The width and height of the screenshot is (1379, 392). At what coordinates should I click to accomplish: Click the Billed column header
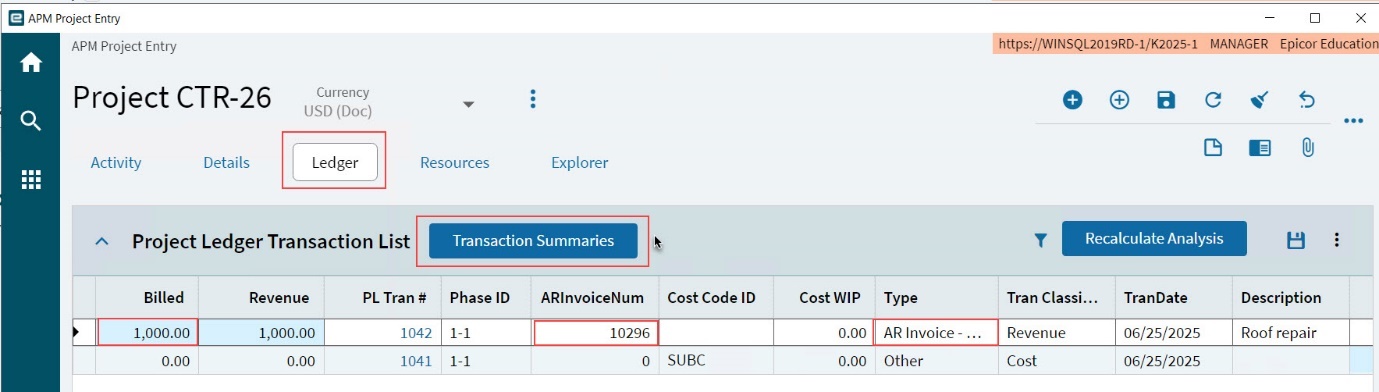[147, 297]
